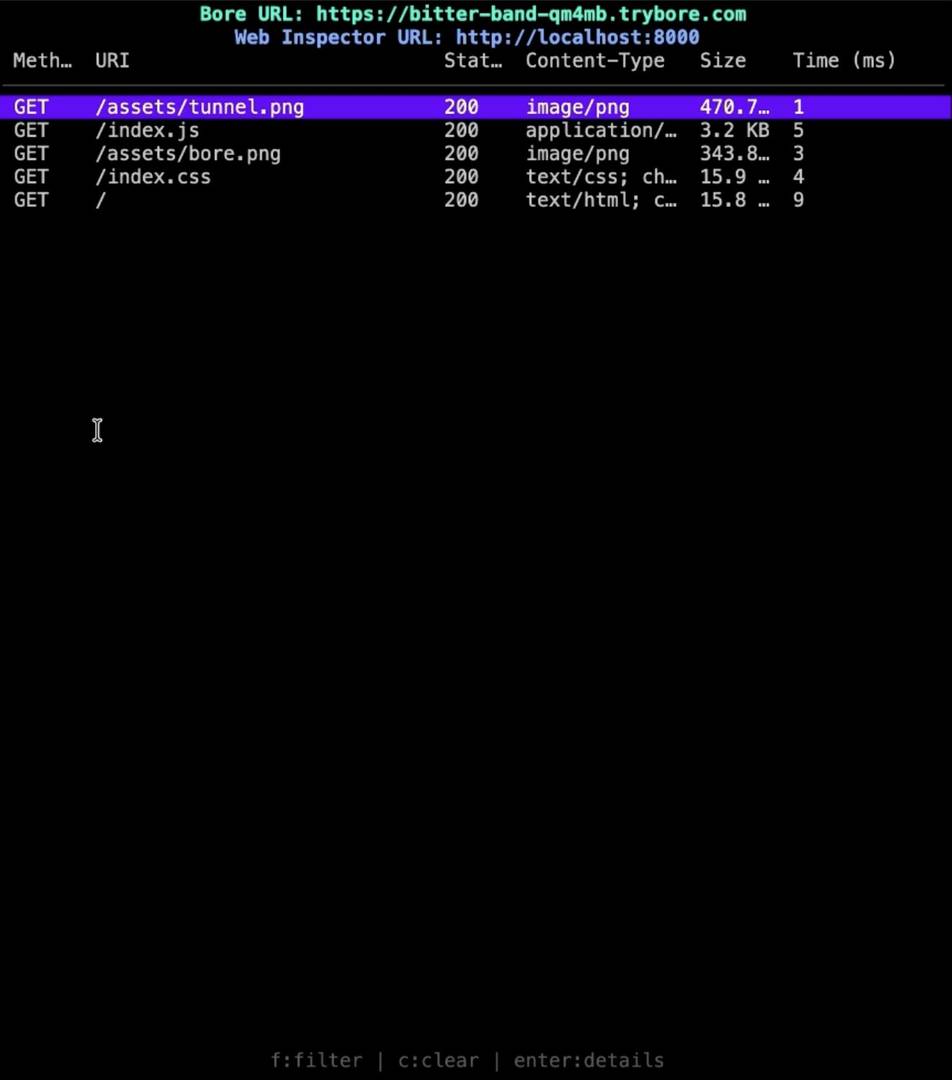Click the 200 status of index.css row

461,177
